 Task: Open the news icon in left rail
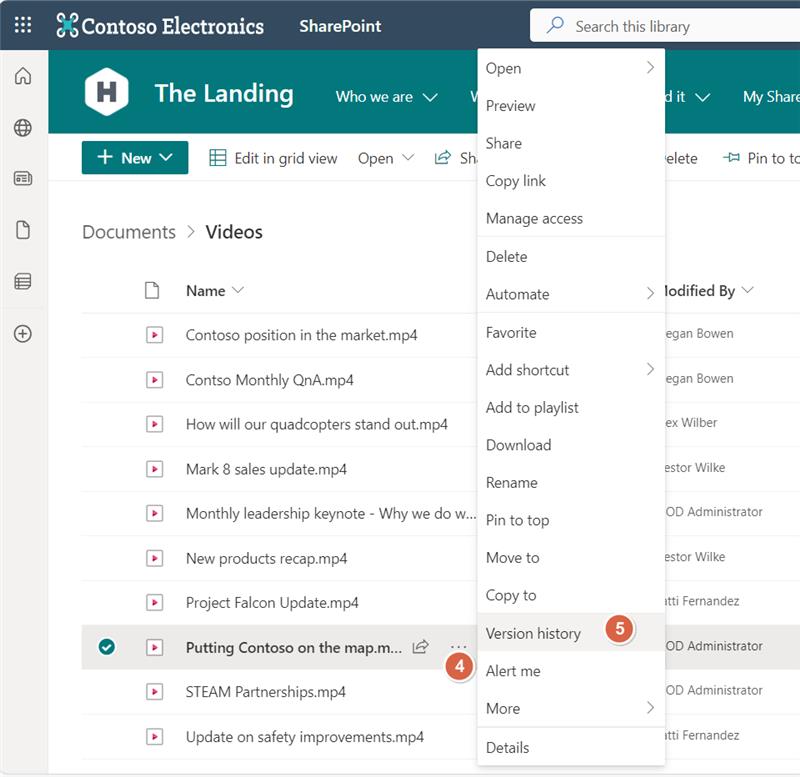point(23,179)
